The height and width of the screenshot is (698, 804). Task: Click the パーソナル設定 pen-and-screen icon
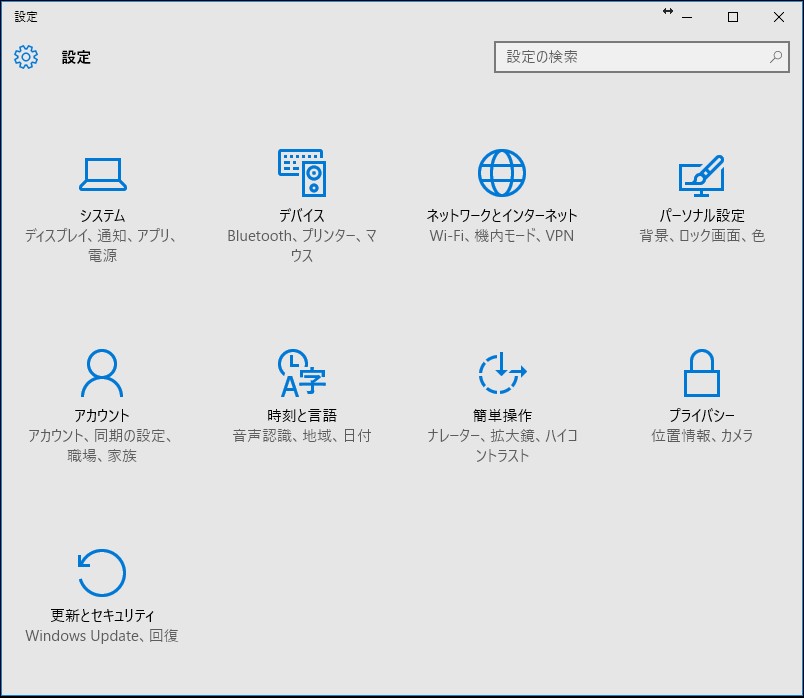click(700, 172)
